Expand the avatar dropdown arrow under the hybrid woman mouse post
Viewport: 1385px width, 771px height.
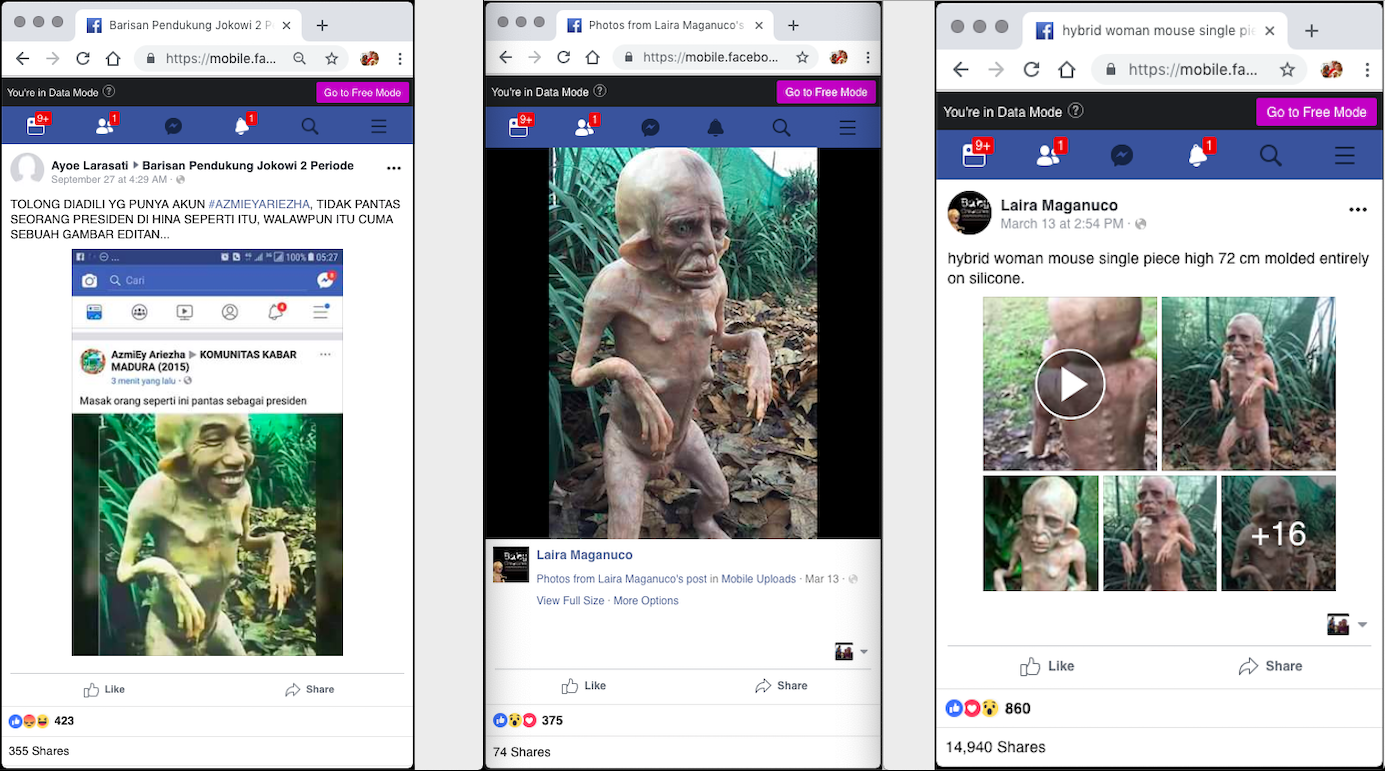[1362, 625]
